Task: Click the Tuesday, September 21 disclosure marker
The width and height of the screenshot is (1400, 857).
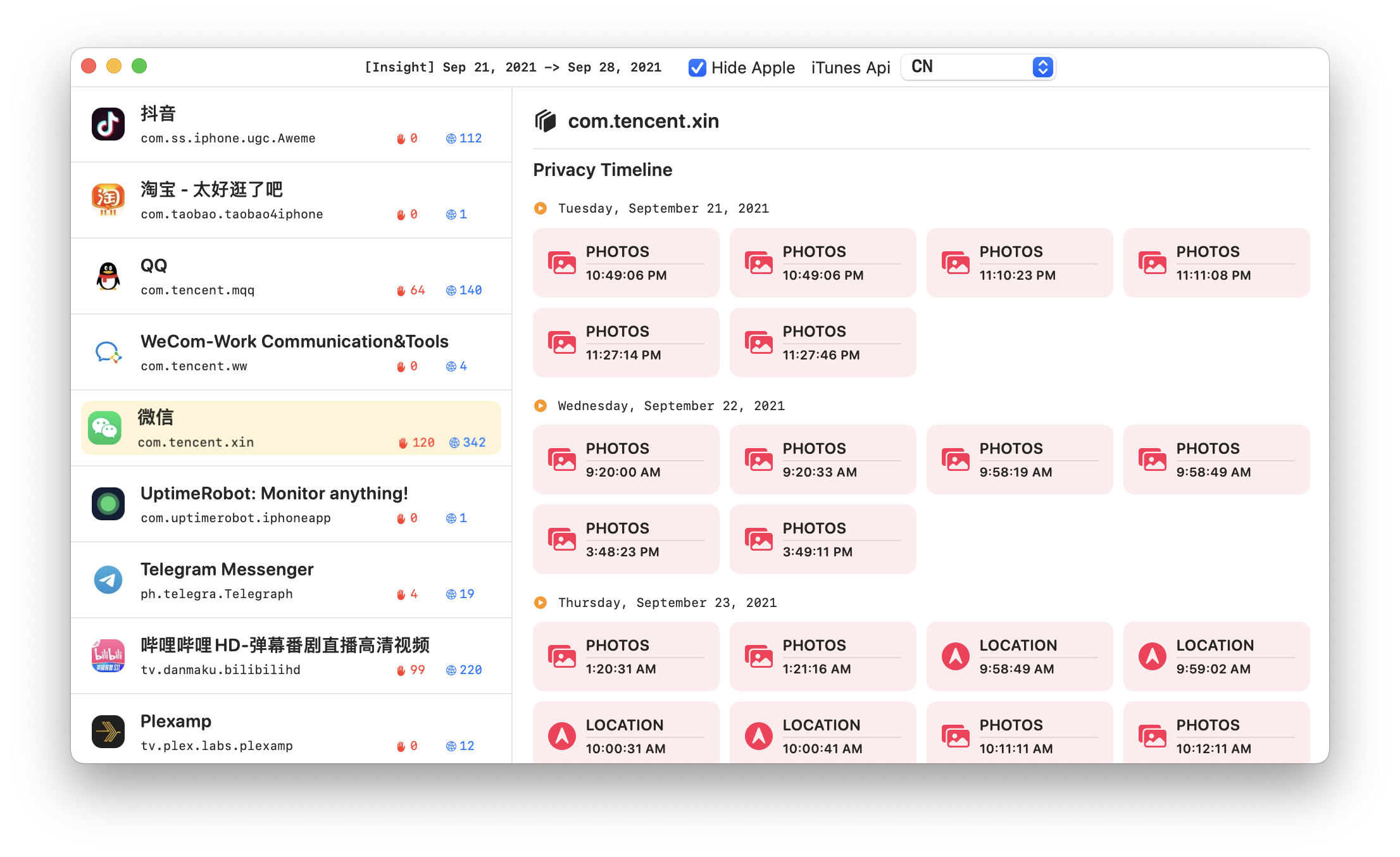Action: [x=541, y=208]
